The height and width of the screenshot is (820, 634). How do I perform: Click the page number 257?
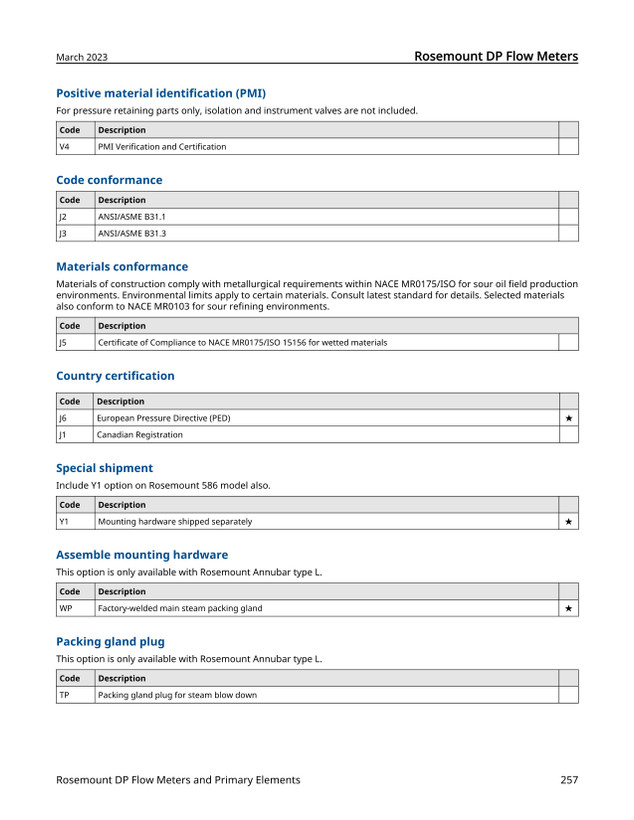pos(569,780)
